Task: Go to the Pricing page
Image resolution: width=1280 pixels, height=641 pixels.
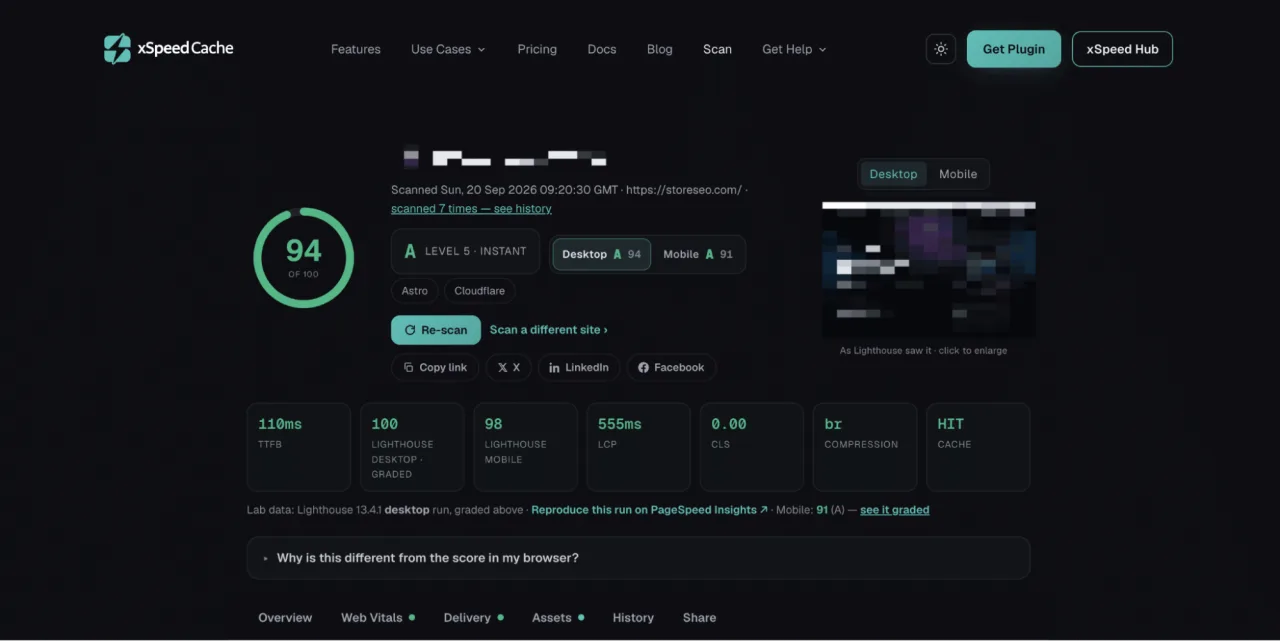Action: pos(537,49)
